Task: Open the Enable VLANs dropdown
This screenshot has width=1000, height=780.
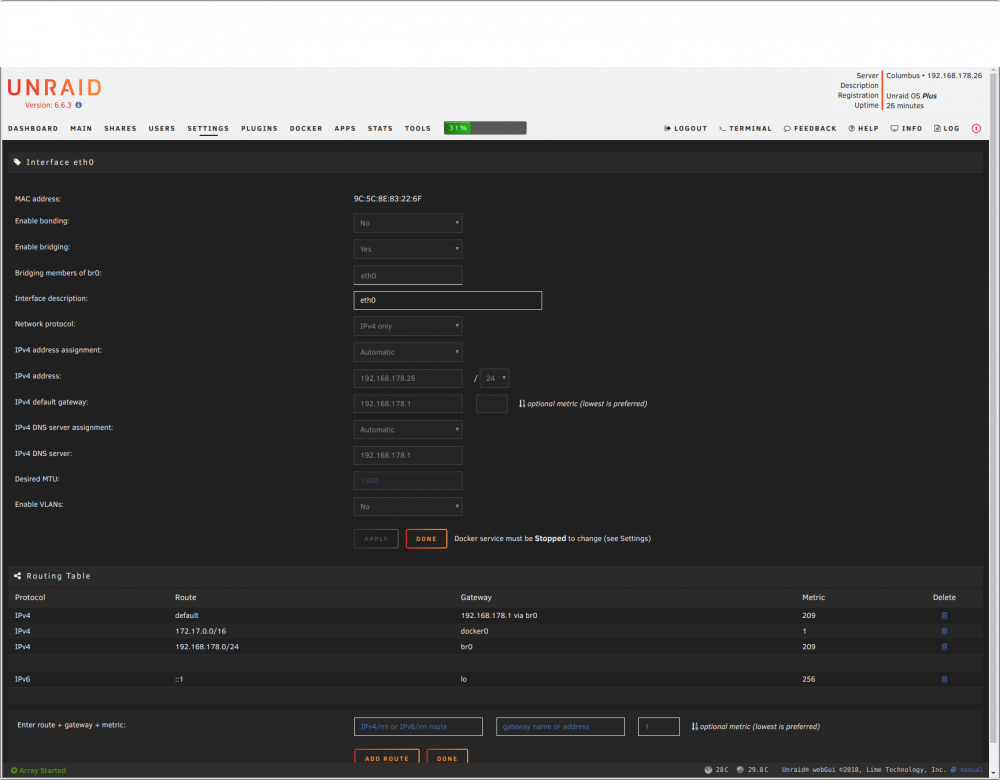Action: click(x=408, y=506)
